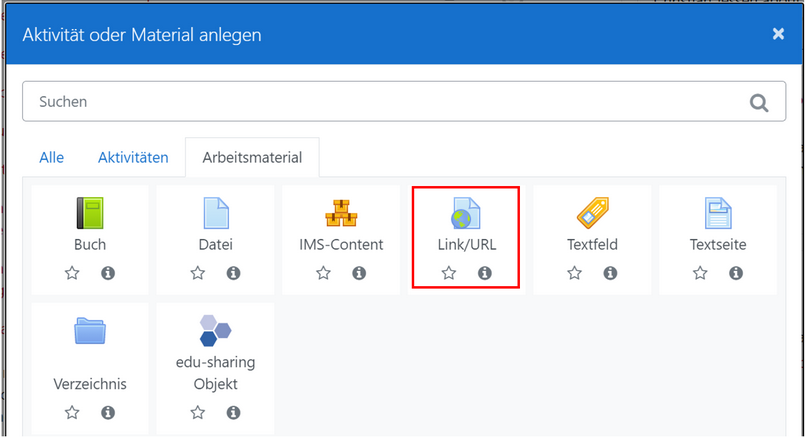Open info about IMS-Content

(359, 273)
